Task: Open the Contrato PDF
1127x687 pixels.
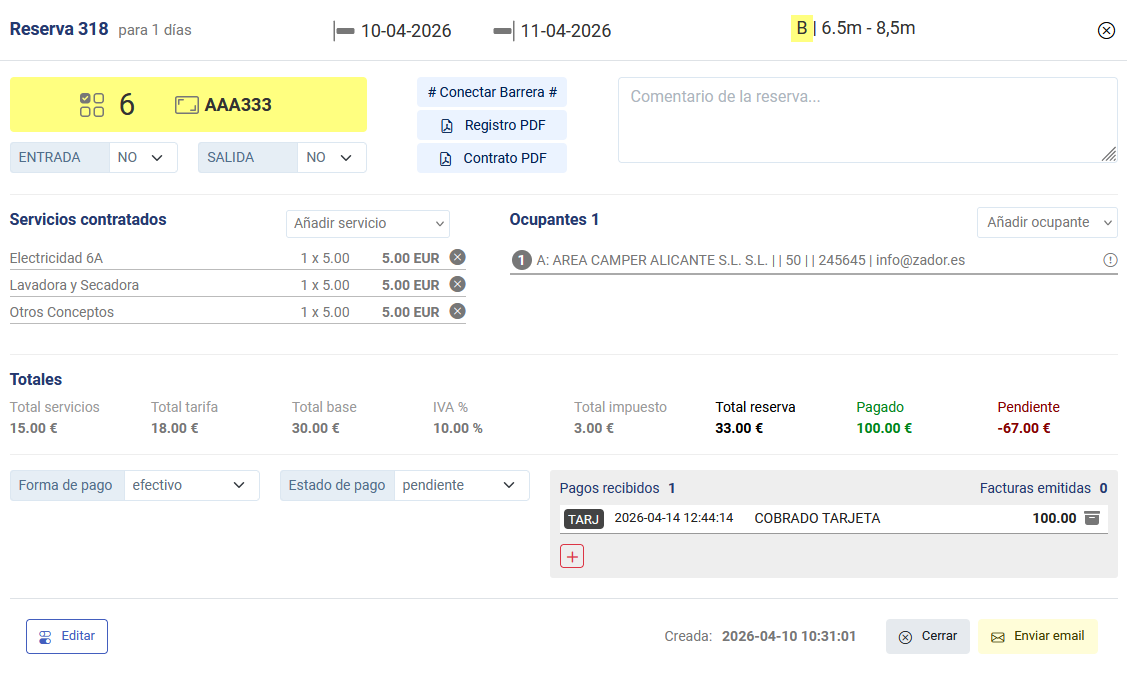Action: pos(492,158)
